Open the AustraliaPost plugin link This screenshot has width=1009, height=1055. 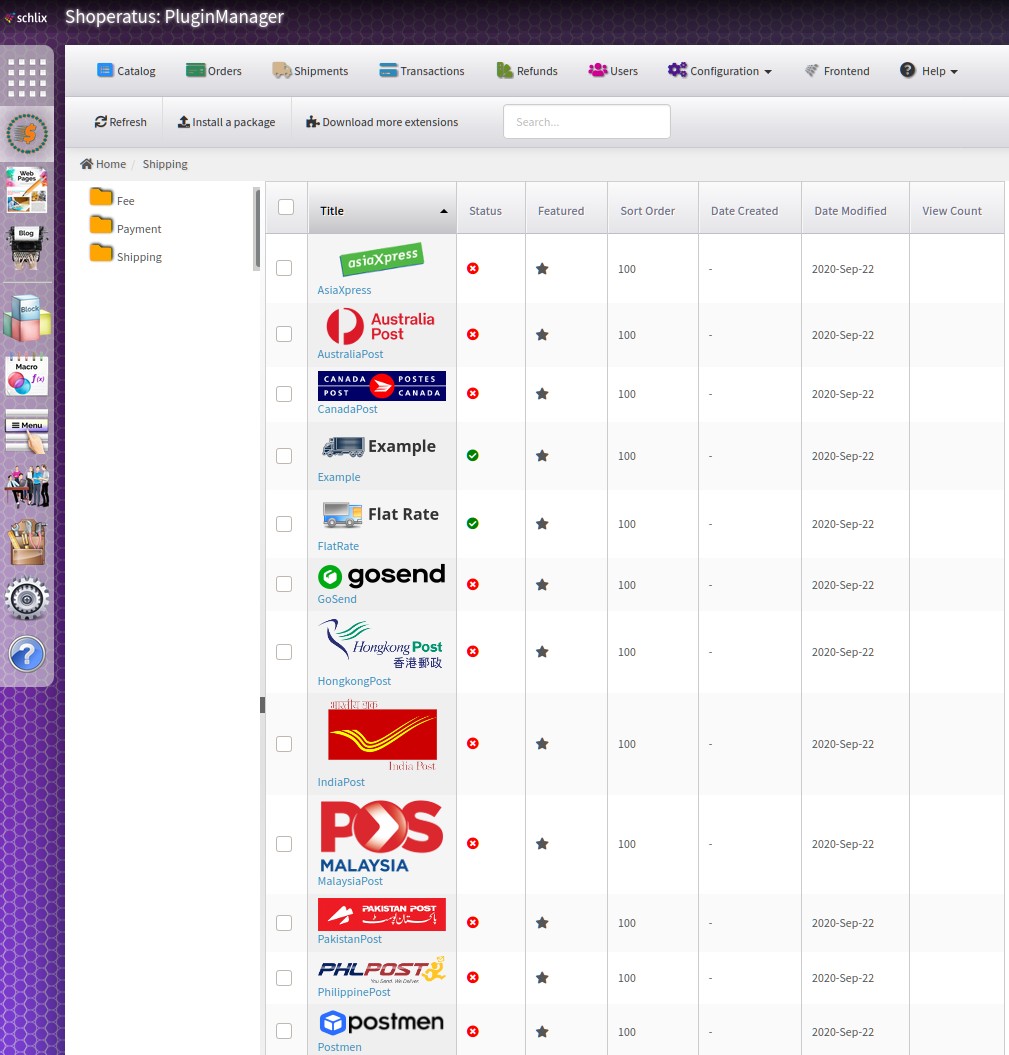click(350, 354)
